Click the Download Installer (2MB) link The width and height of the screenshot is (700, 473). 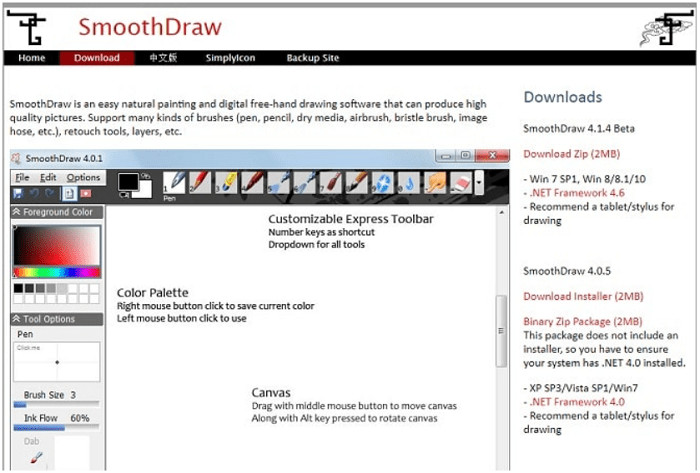click(583, 296)
